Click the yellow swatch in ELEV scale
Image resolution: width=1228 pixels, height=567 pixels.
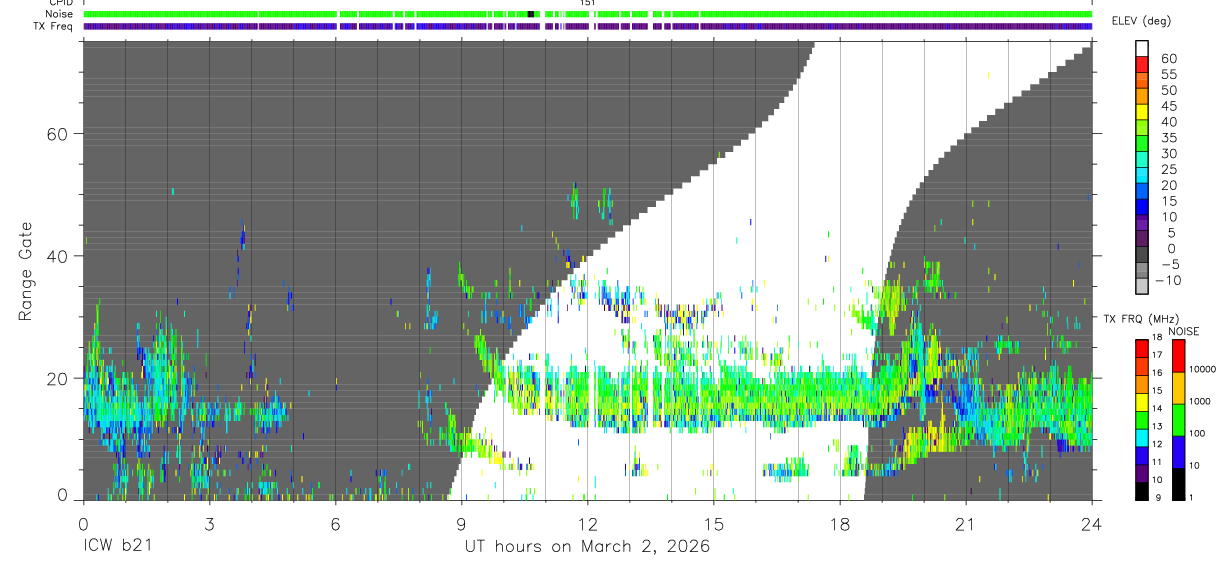click(x=1142, y=111)
